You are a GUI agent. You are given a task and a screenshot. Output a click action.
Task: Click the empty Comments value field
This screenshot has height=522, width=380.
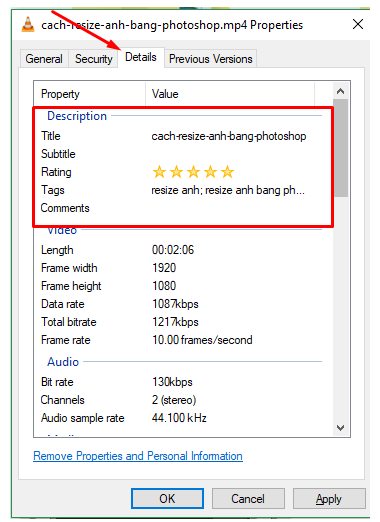(x=233, y=208)
